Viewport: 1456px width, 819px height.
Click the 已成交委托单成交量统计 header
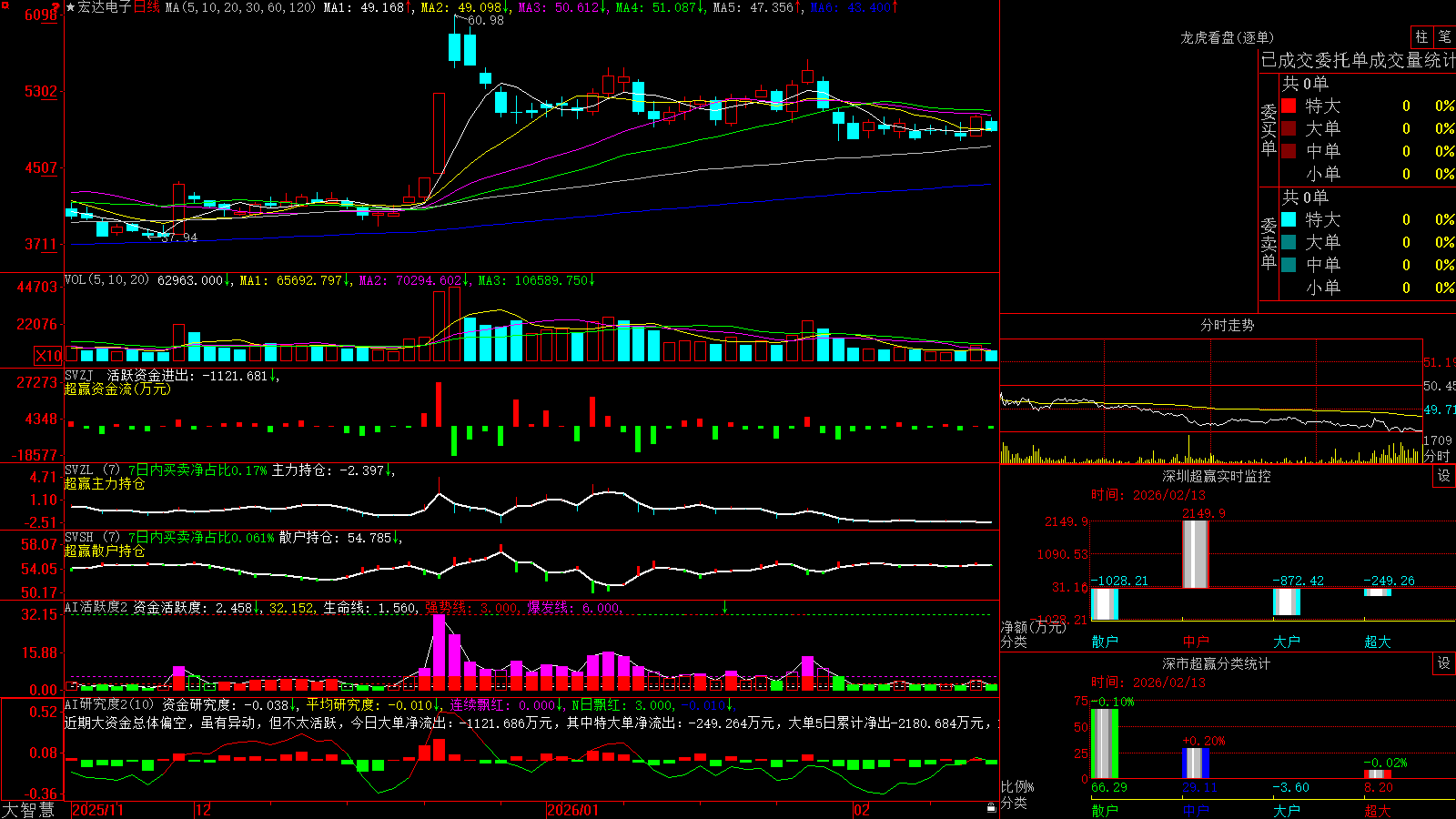tap(1358, 60)
